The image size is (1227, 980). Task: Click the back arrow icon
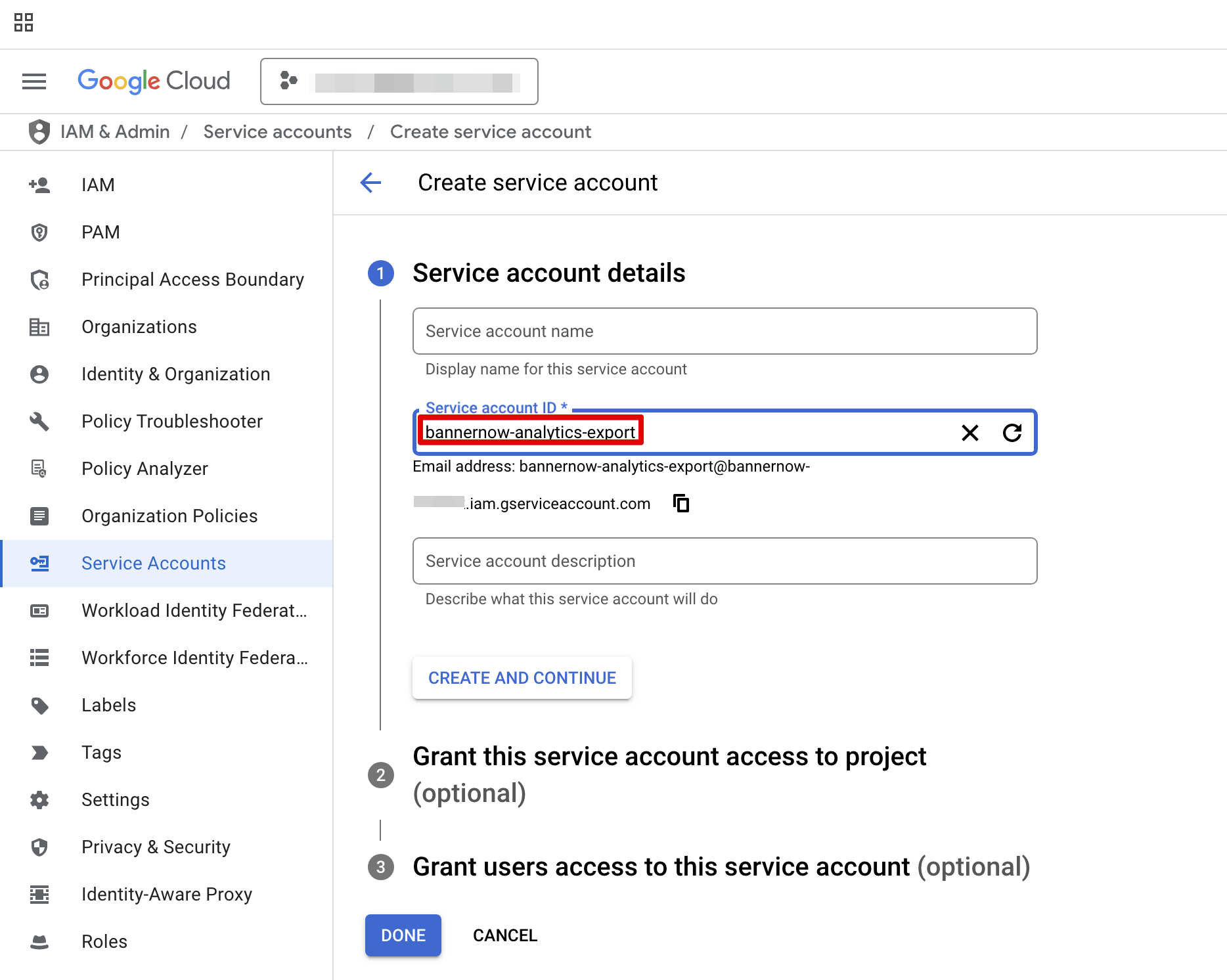point(371,183)
